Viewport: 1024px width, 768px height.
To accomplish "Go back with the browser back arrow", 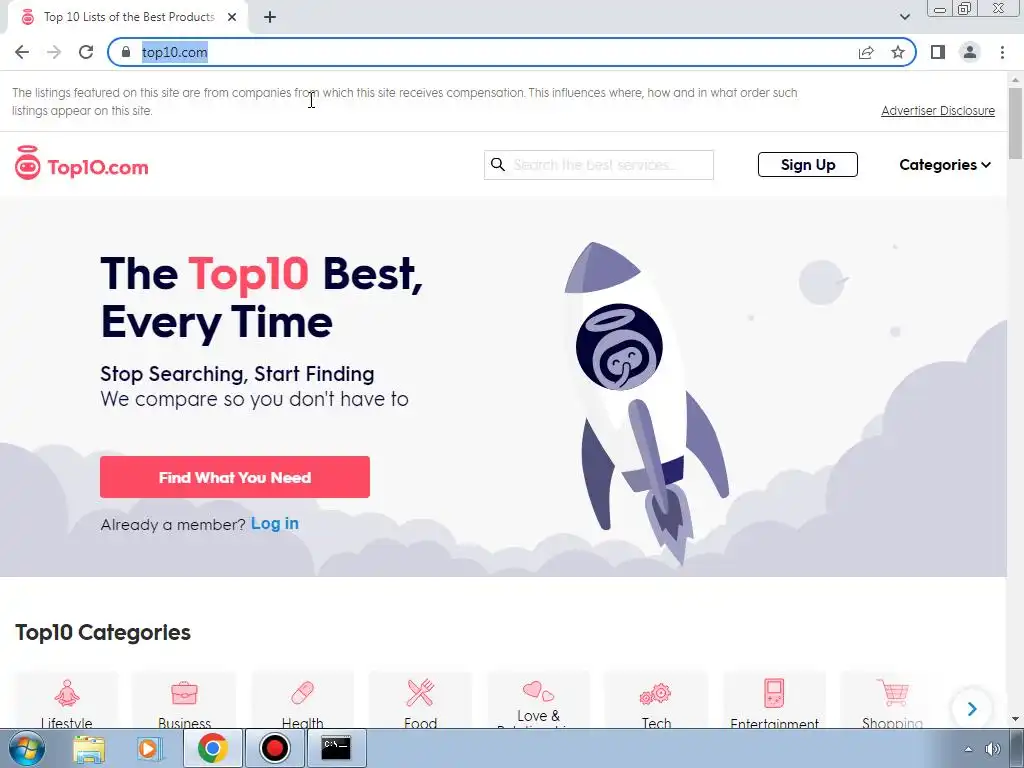I will [22, 52].
